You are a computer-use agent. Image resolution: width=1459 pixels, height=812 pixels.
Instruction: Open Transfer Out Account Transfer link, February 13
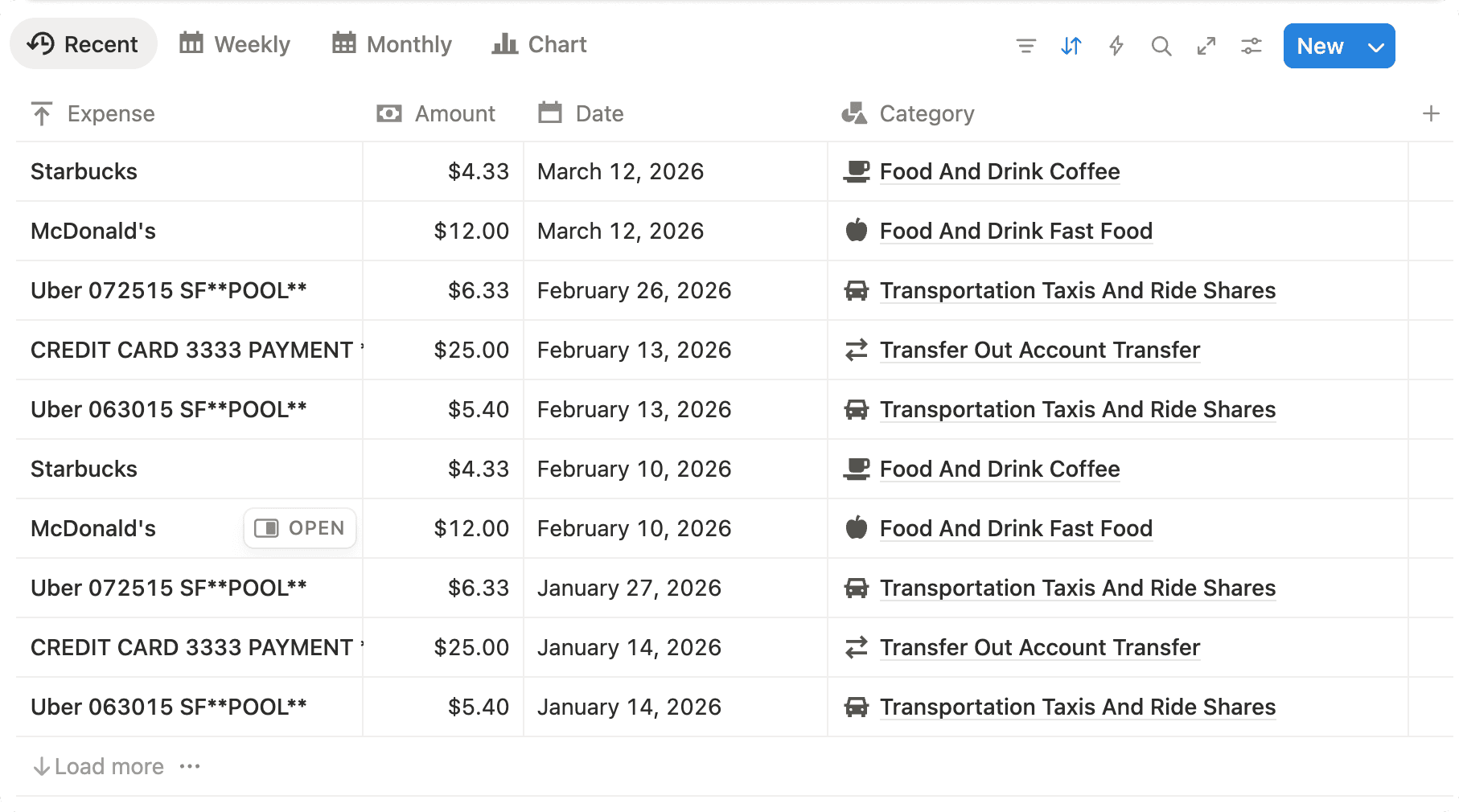tap(1039, 350)
